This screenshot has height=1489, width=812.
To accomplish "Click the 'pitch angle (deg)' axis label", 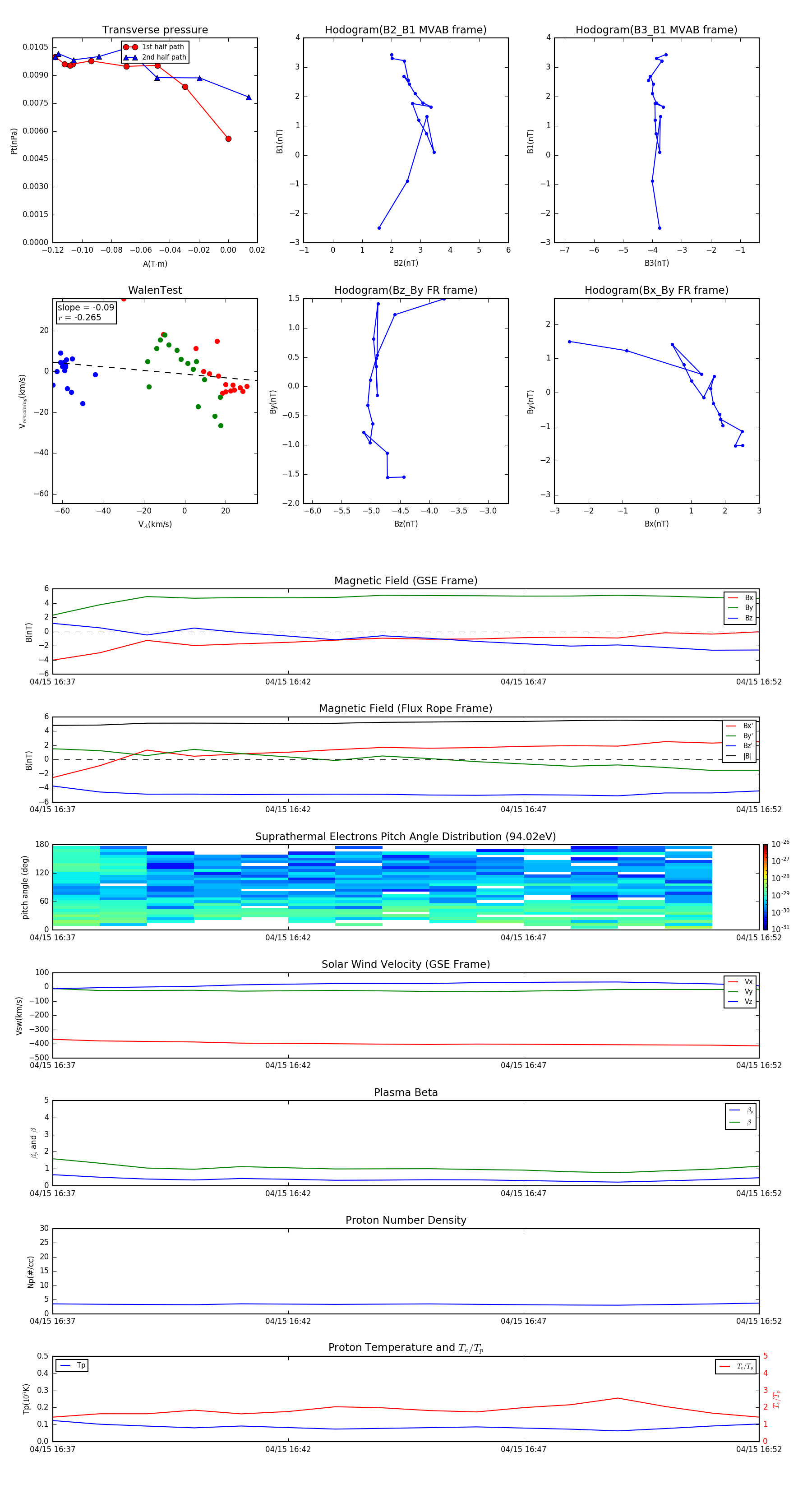I will tap(25, 887).
